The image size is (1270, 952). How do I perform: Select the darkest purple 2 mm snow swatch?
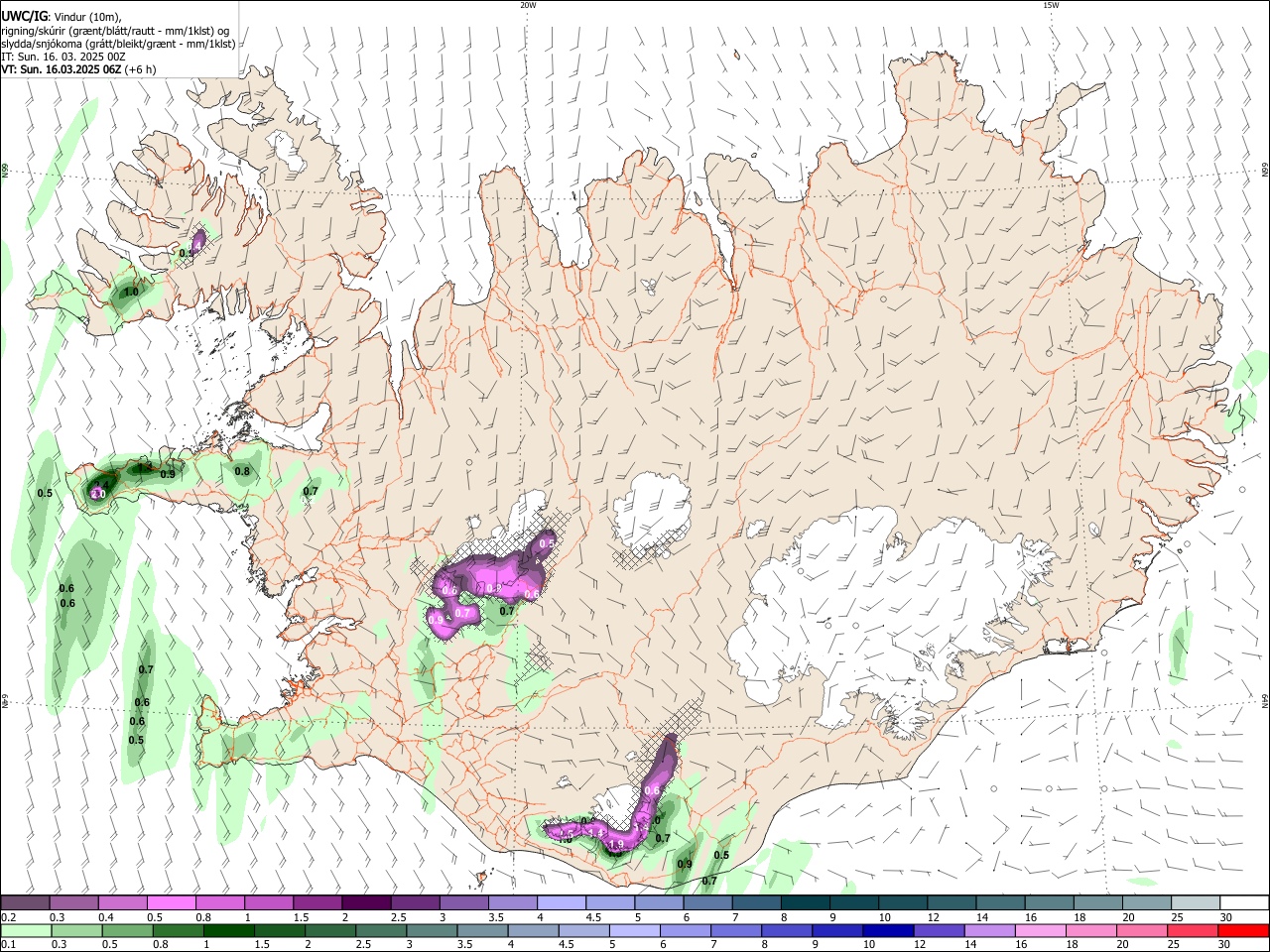pos(365,902)
